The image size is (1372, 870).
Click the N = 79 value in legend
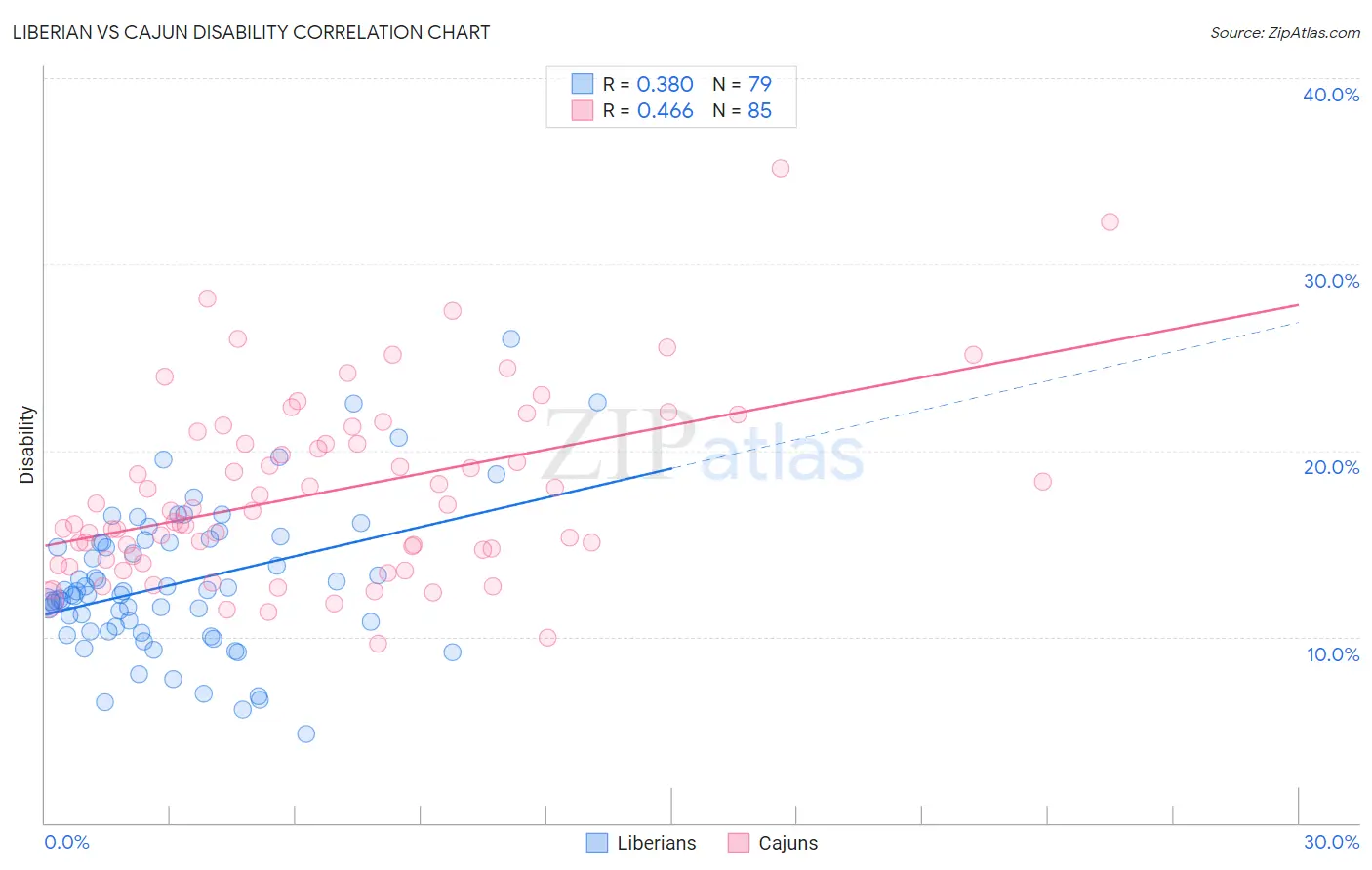click(x=743, y=84)
